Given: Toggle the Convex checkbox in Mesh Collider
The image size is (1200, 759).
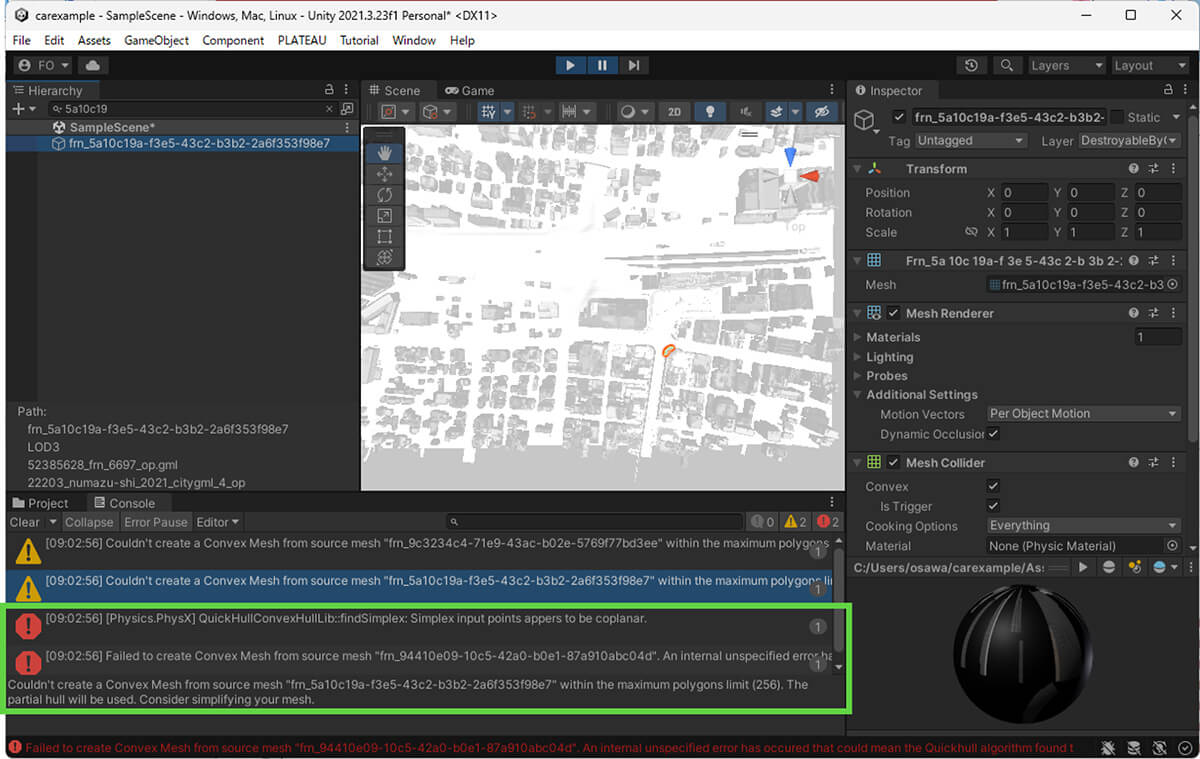Looking at the screenshot, I should 993,487.
